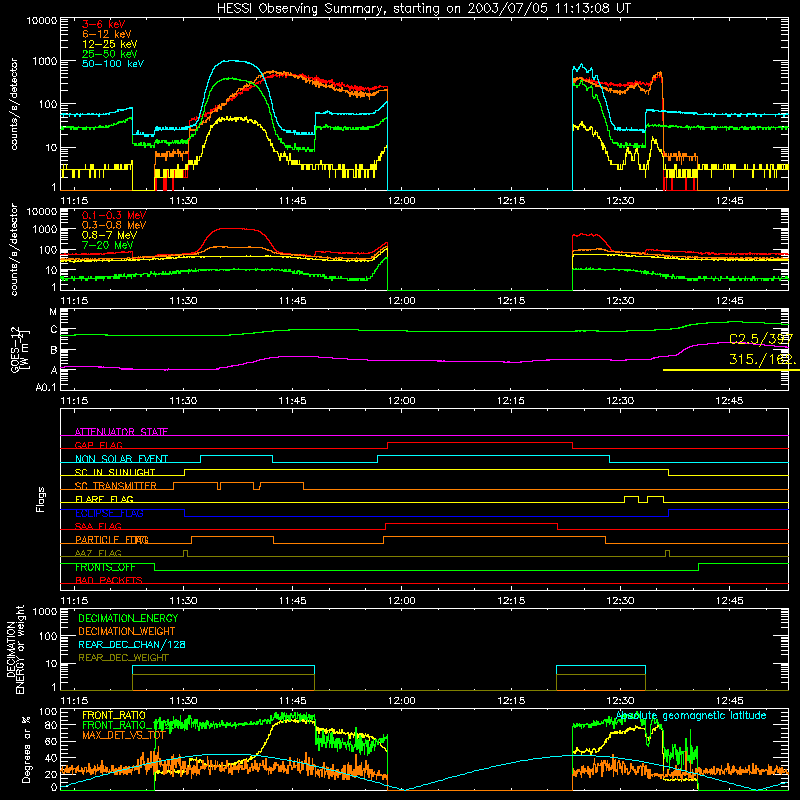Screen dimensions: 800x800
Task: Click the 12-25 keV legend label
Action: click(109, 44)
